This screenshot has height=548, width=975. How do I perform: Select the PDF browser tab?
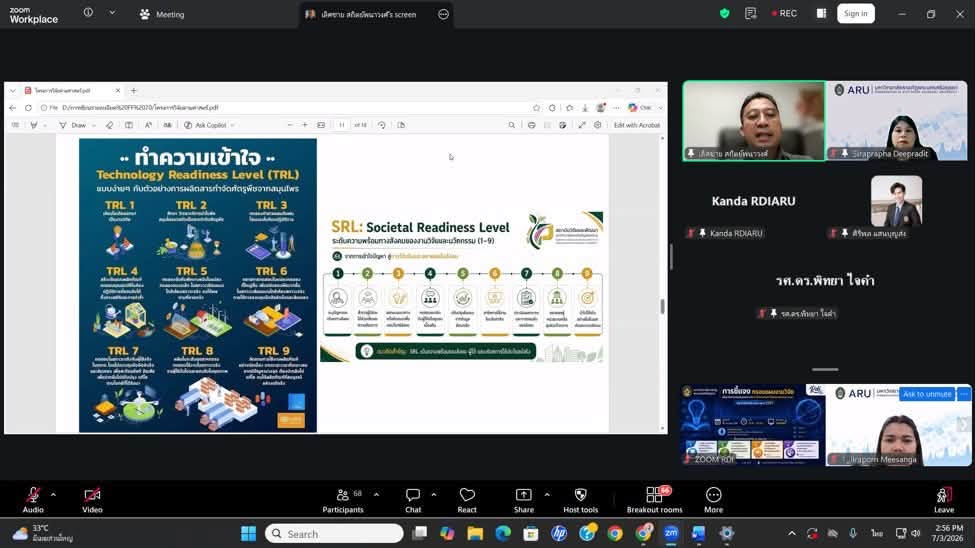(68, 91)
